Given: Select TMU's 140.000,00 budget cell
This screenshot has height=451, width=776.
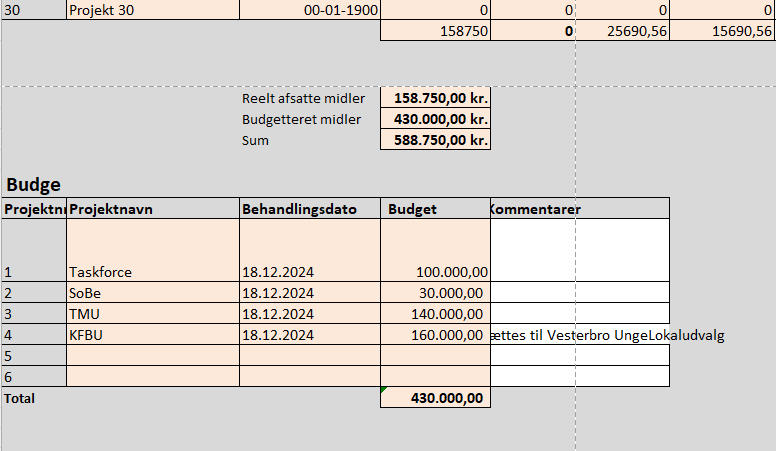Looking at the screenshot, I should [x=436, y=313].
